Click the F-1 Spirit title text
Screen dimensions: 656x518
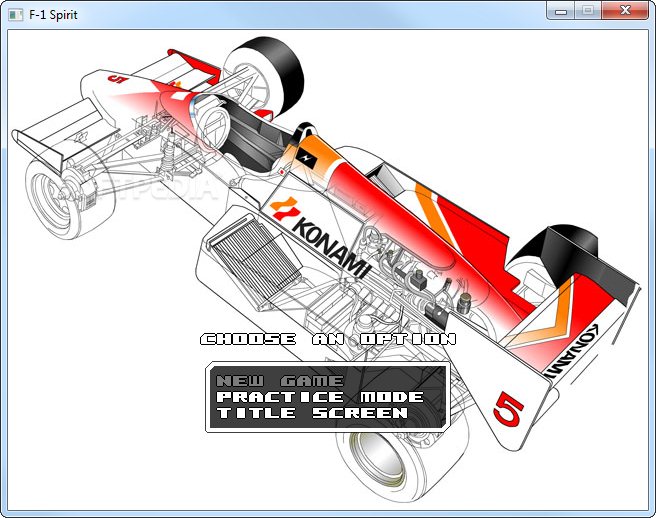coord(53,15)
